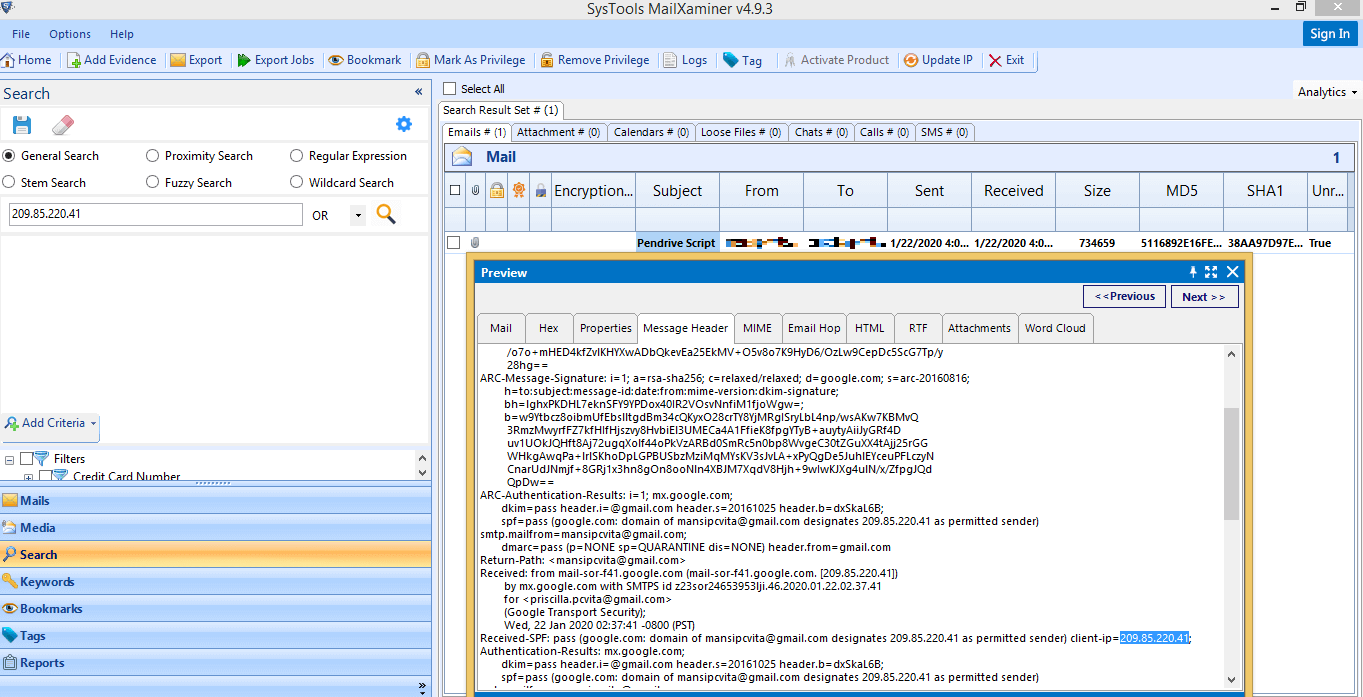Image resolution: width=1363 pixels, height=697 pixels.
Task: Open the Email Hop preview tab
Action: pos(814,328)
